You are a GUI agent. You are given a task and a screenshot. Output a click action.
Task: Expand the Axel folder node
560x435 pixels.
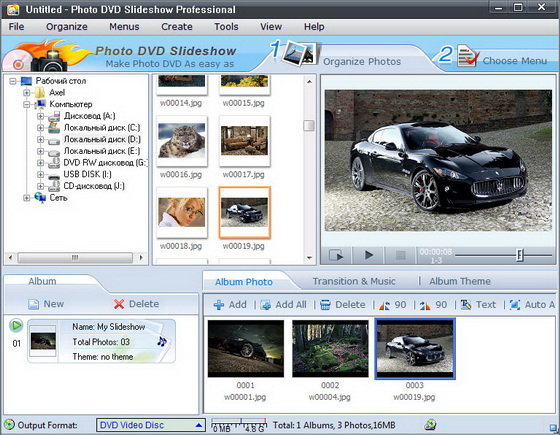click(26, 93)
